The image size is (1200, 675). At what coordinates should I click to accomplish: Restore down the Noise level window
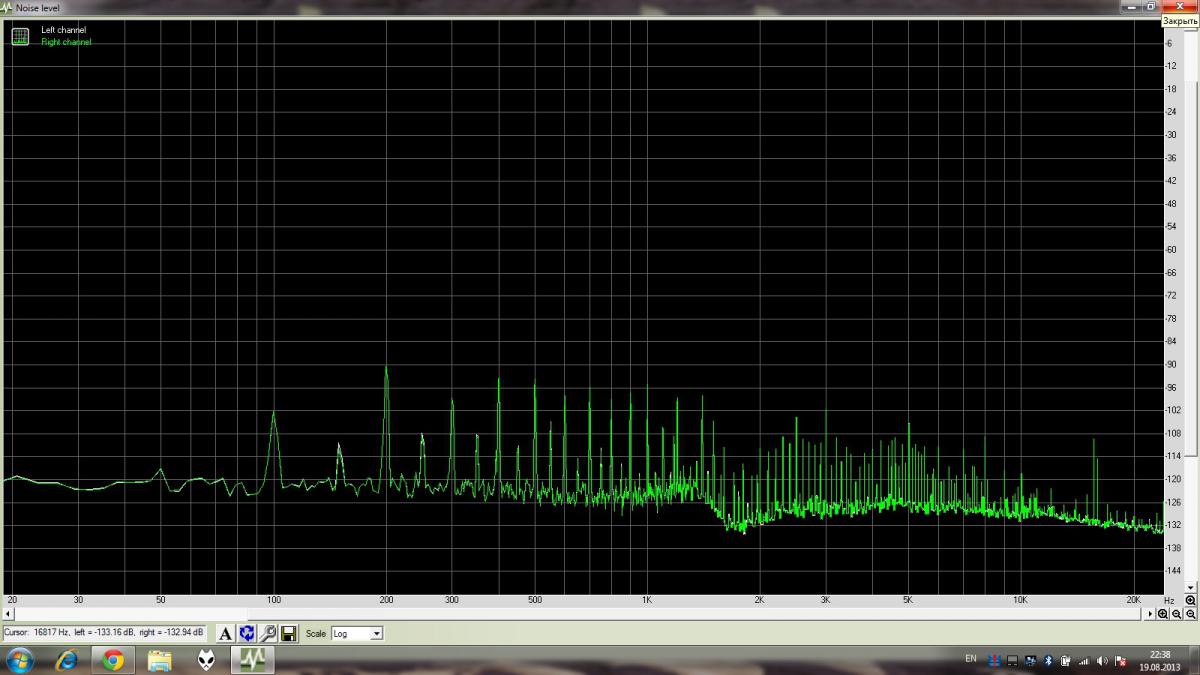pyautogui.click(x=1150, y=6)
